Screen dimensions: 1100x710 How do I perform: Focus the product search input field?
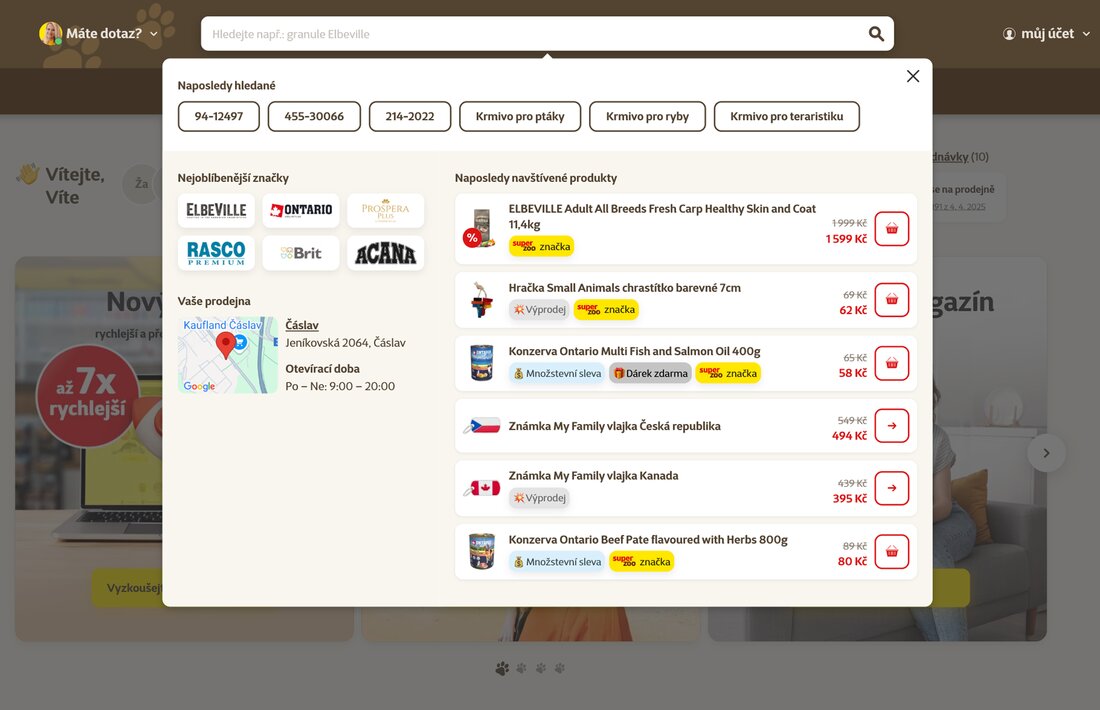click(530, 34)
